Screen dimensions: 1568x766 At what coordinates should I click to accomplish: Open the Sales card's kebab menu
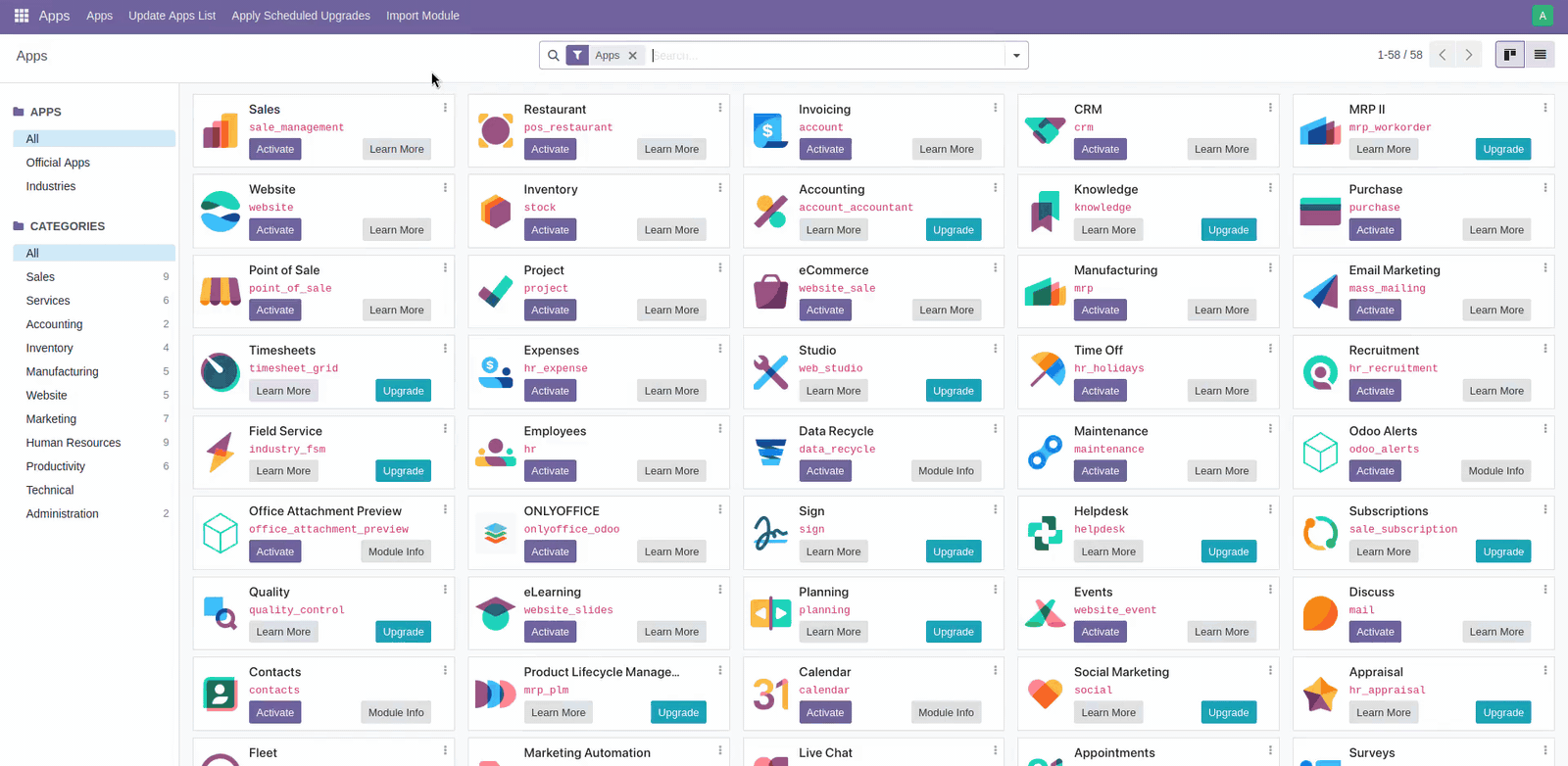pos(445,108)
